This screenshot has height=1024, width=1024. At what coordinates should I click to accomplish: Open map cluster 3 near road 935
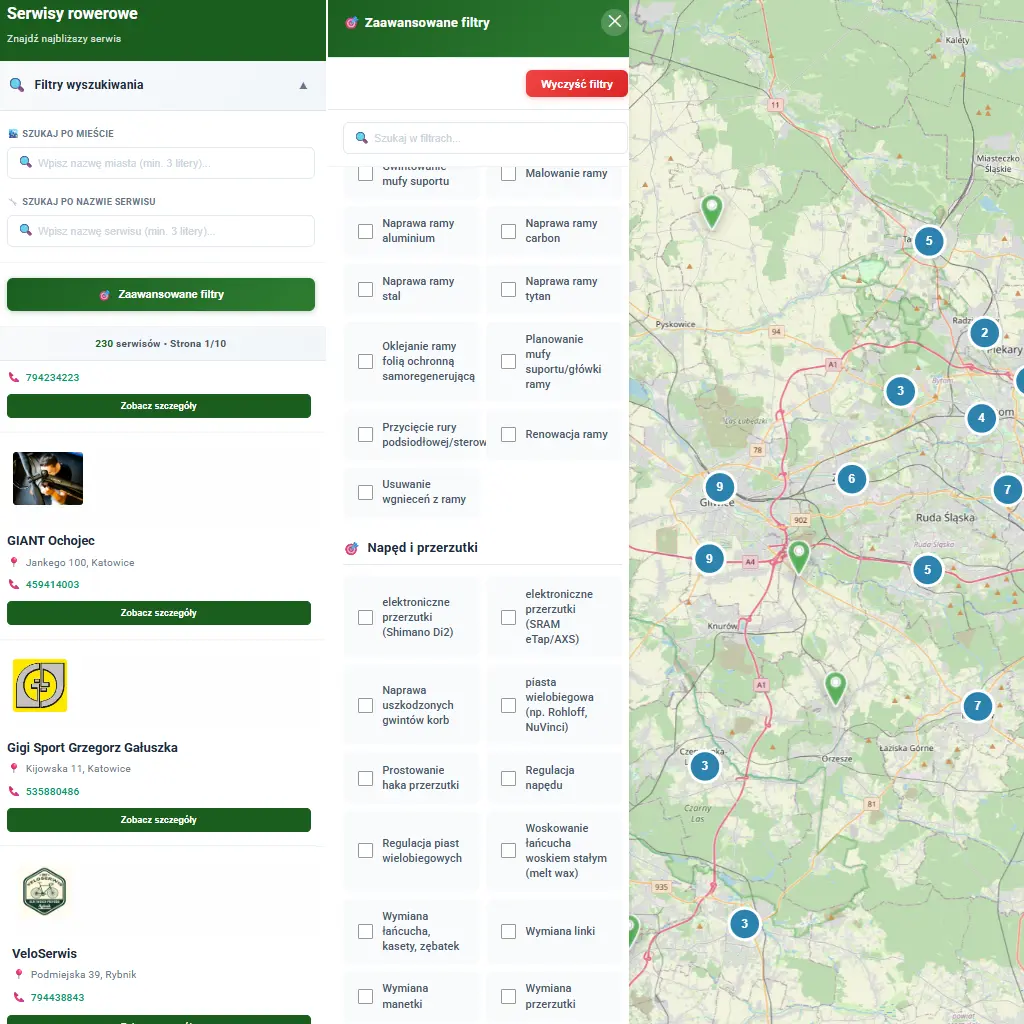[x=744, y=923]
